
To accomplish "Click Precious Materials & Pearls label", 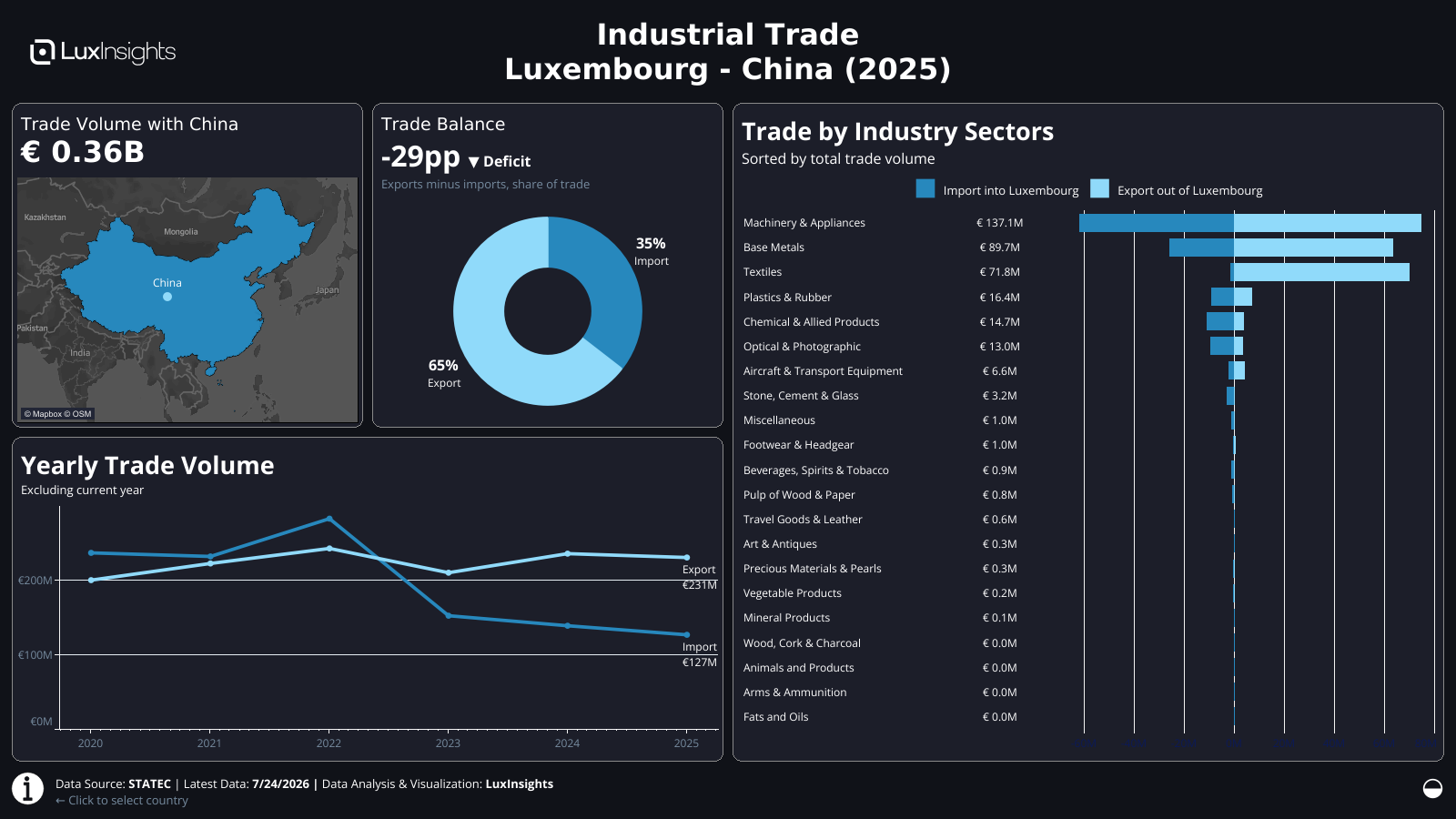I will coord(813,569).
